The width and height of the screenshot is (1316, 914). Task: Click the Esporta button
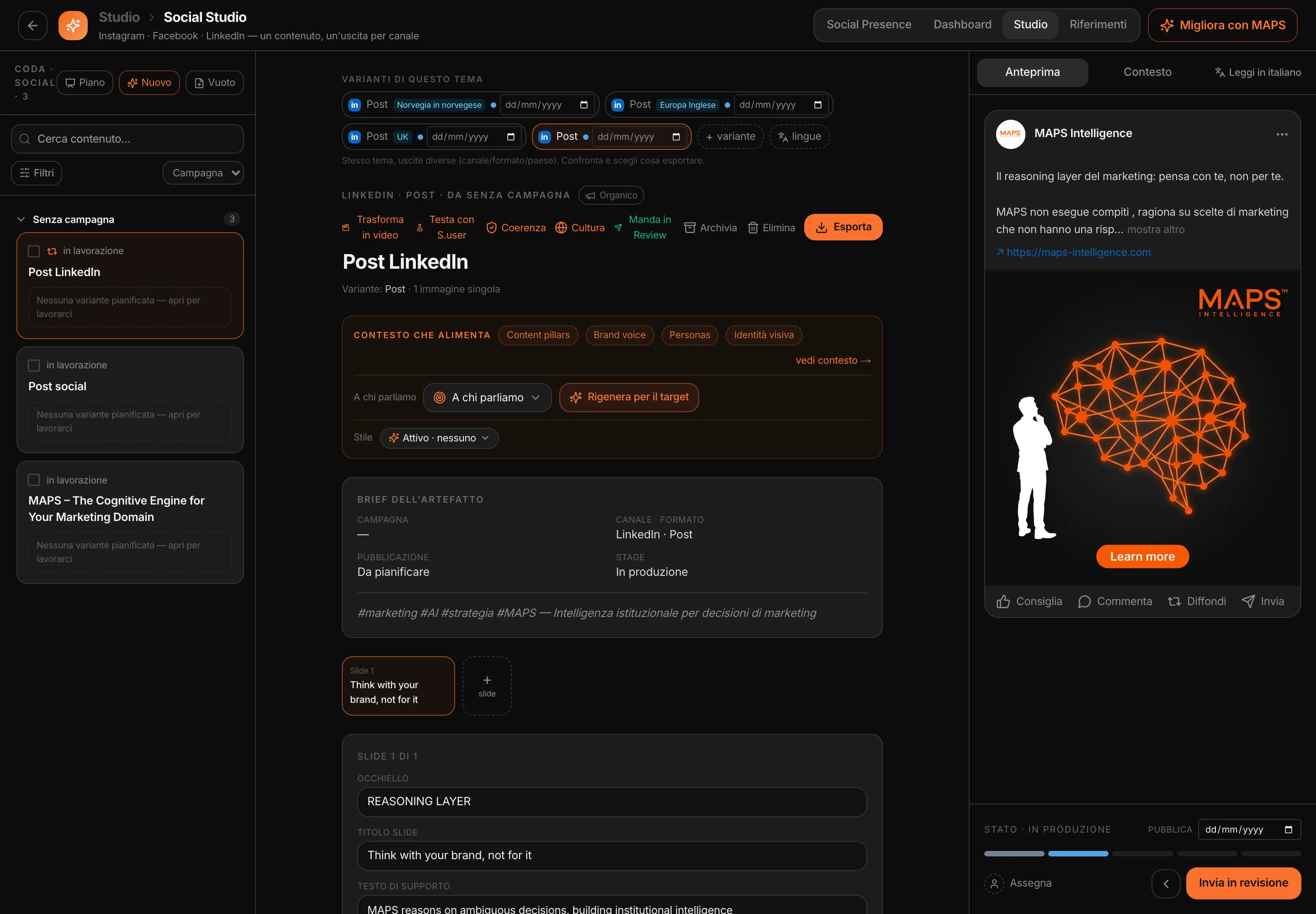(x=843, y=227)
